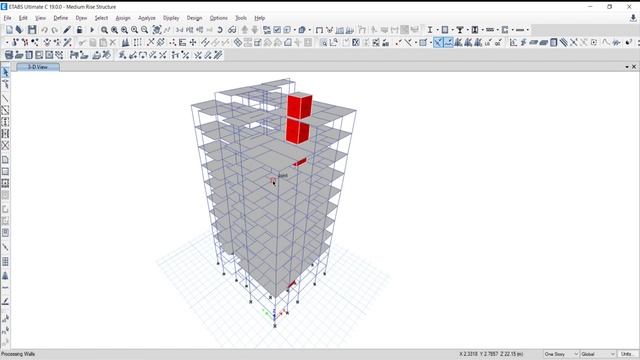The height and width of the screenshot is (360, 640).
Task: Switch to the 3-D View tab
Action: click(x=38, y=67)
